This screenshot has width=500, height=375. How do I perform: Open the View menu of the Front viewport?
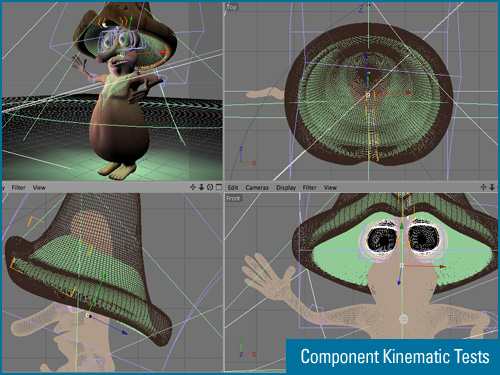(330, 188)
